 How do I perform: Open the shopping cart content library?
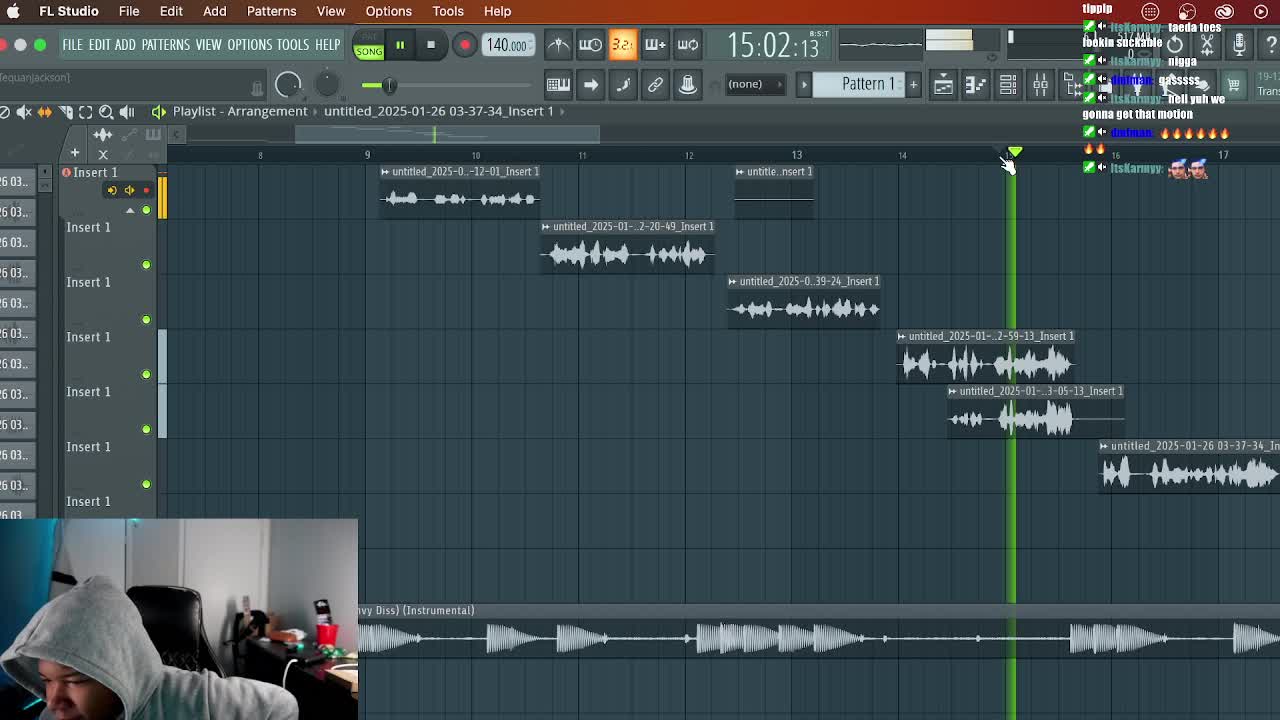(1233, 85)
